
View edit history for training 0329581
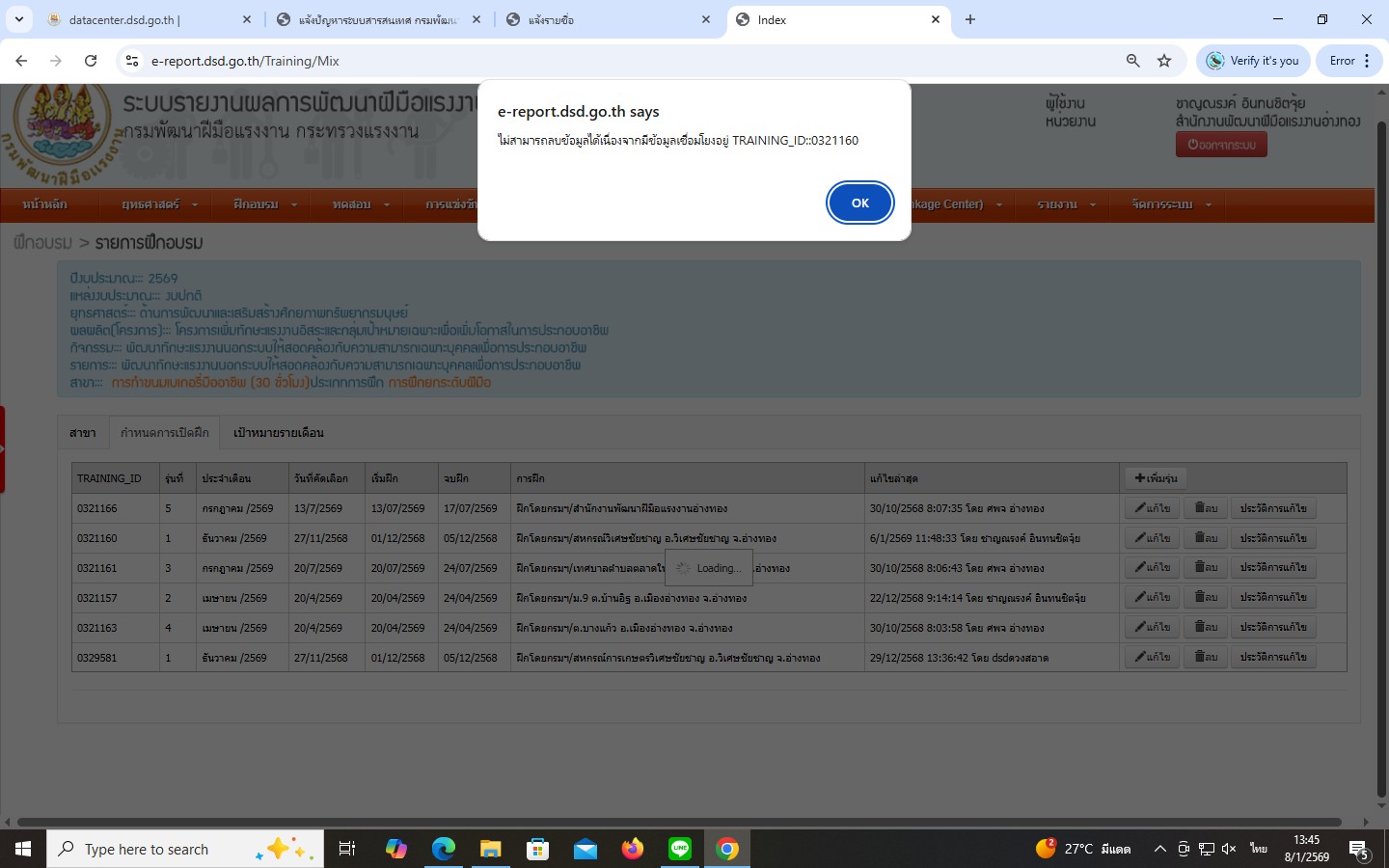pyautogui.click(x=1273, y=657)
